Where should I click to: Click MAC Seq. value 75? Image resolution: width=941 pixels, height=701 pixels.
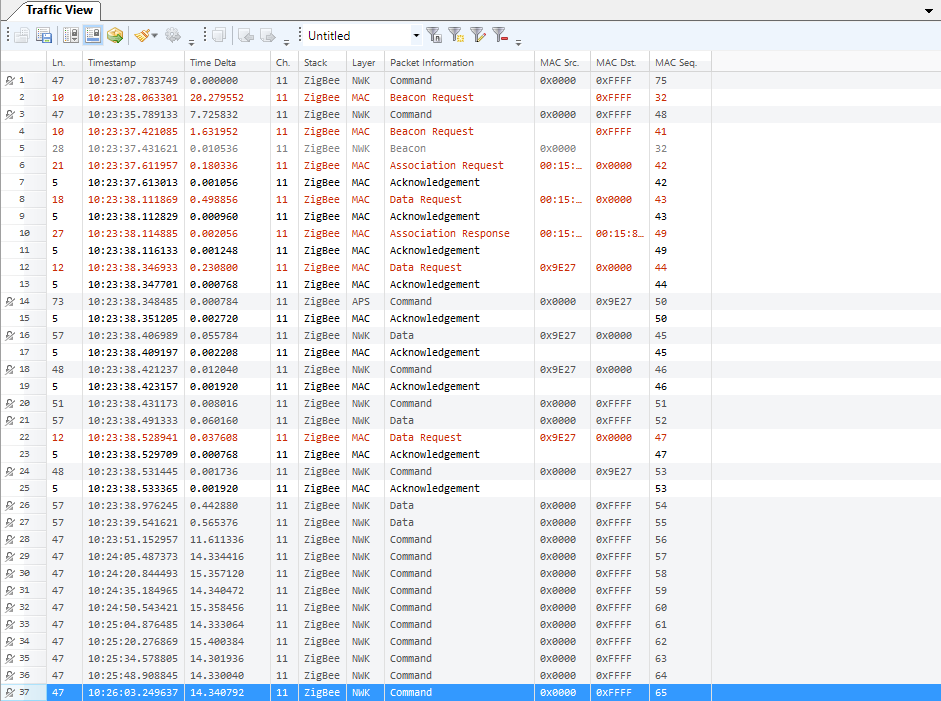[661, 80]
